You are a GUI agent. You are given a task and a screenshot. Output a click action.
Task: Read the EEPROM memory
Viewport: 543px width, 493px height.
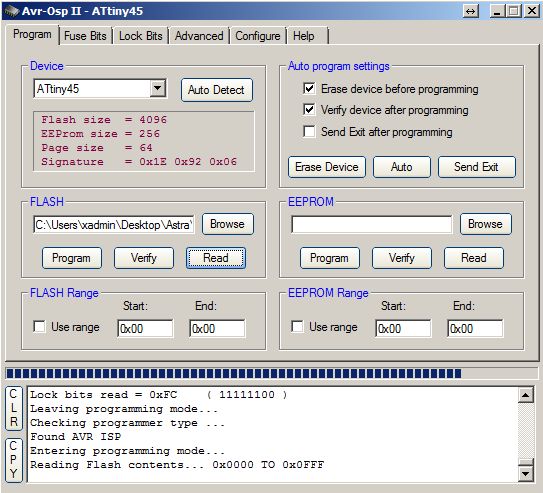click(x=474, y=258)
